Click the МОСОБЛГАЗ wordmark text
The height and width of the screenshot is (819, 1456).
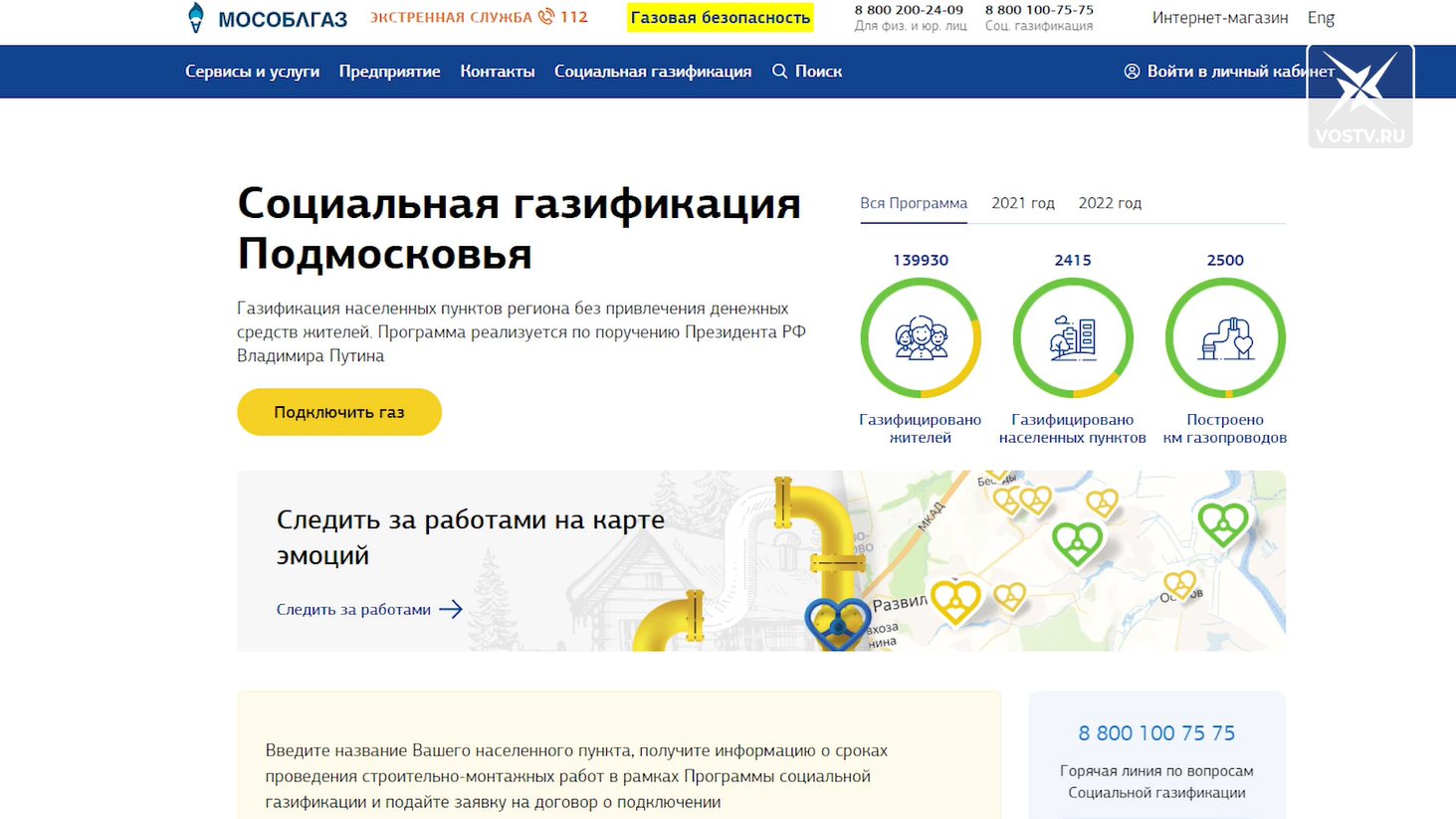(283, 18)
